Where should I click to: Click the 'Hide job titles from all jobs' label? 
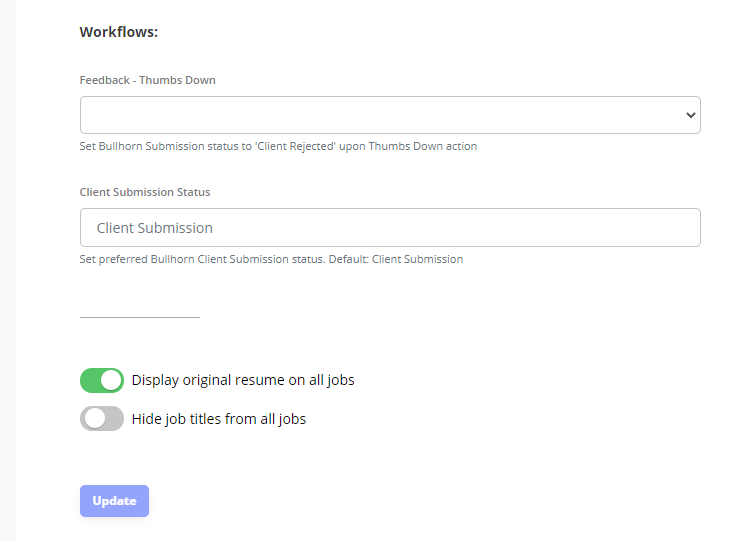219,419
